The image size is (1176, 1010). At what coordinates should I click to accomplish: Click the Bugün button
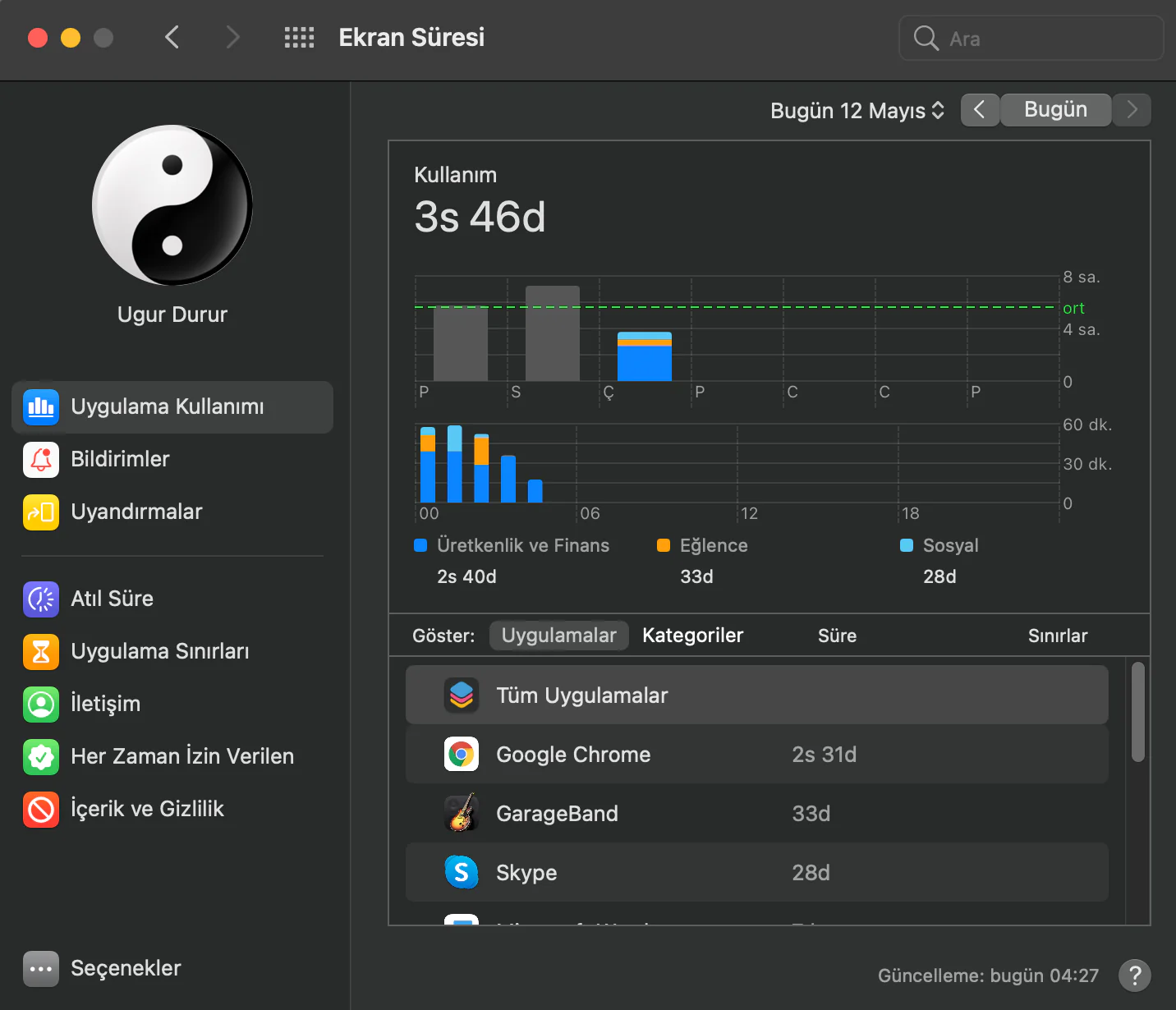coord(1055,110)
